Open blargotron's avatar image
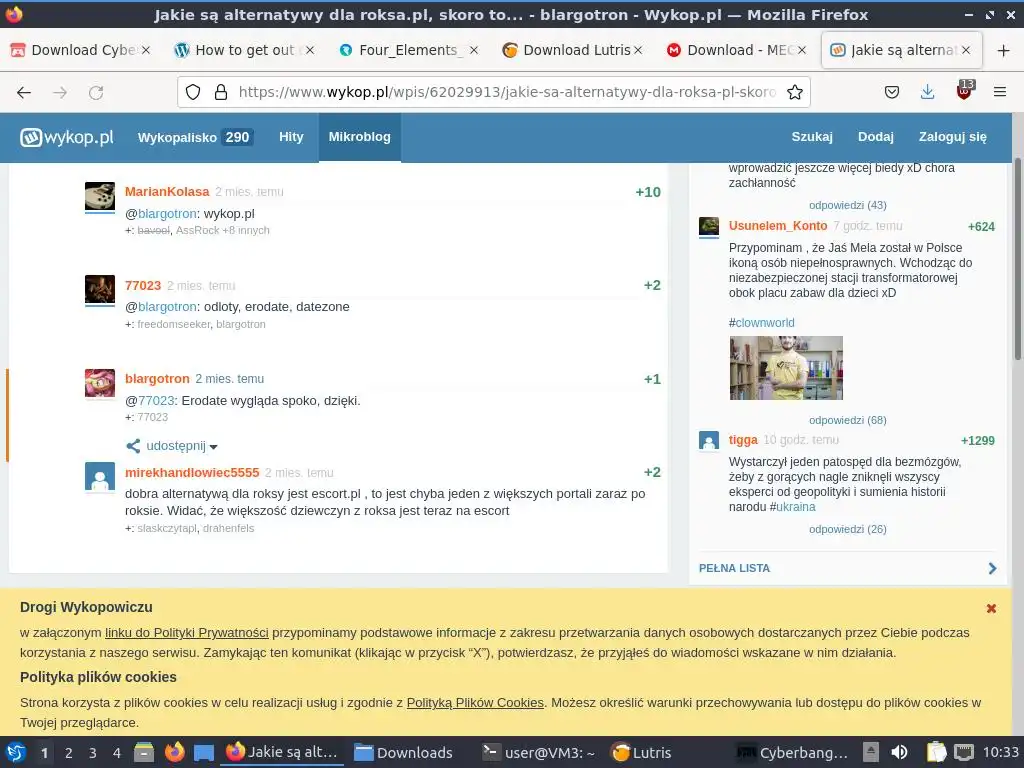Screen dimensions: 1024x768 pyautogui.click(x=100, y=383)
